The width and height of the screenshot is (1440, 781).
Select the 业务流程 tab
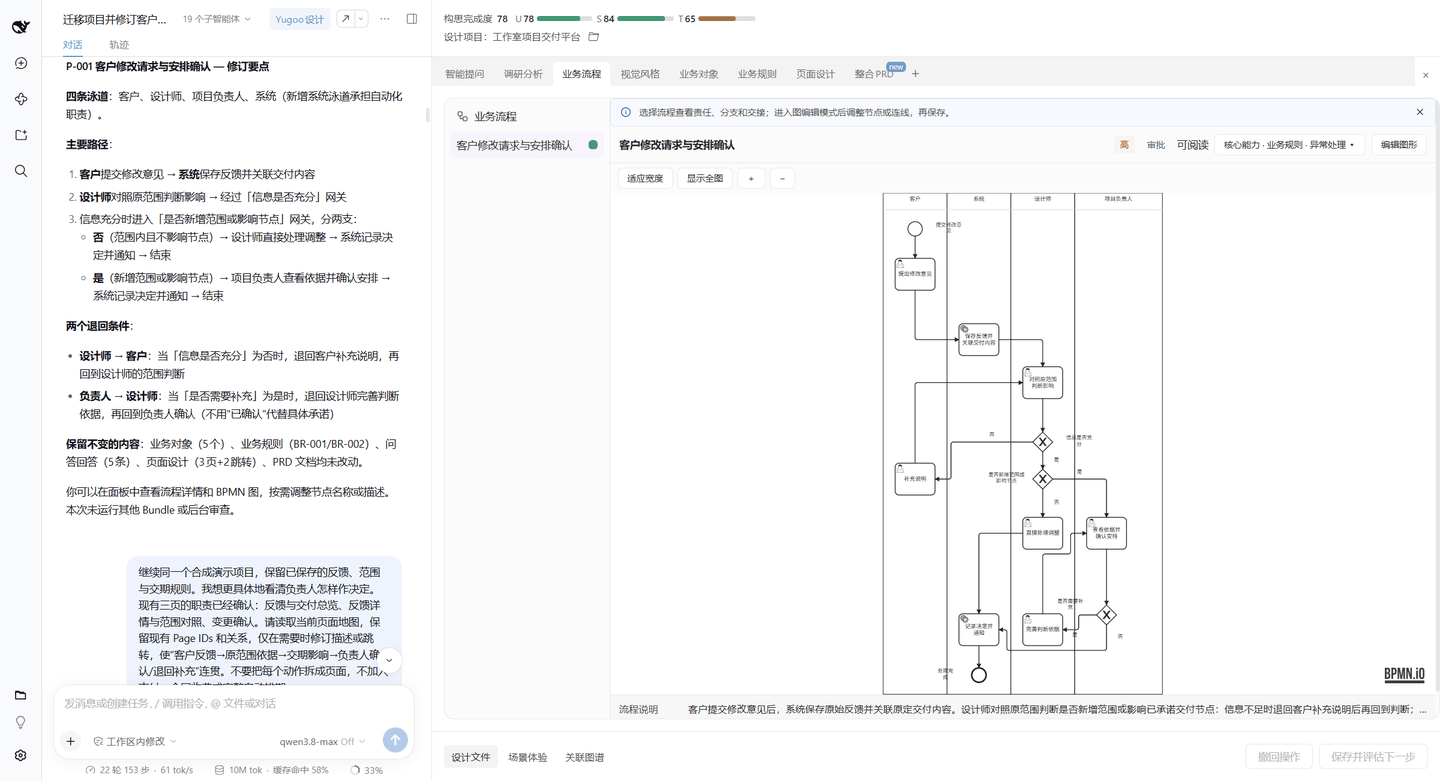click(x=581, y=74)
